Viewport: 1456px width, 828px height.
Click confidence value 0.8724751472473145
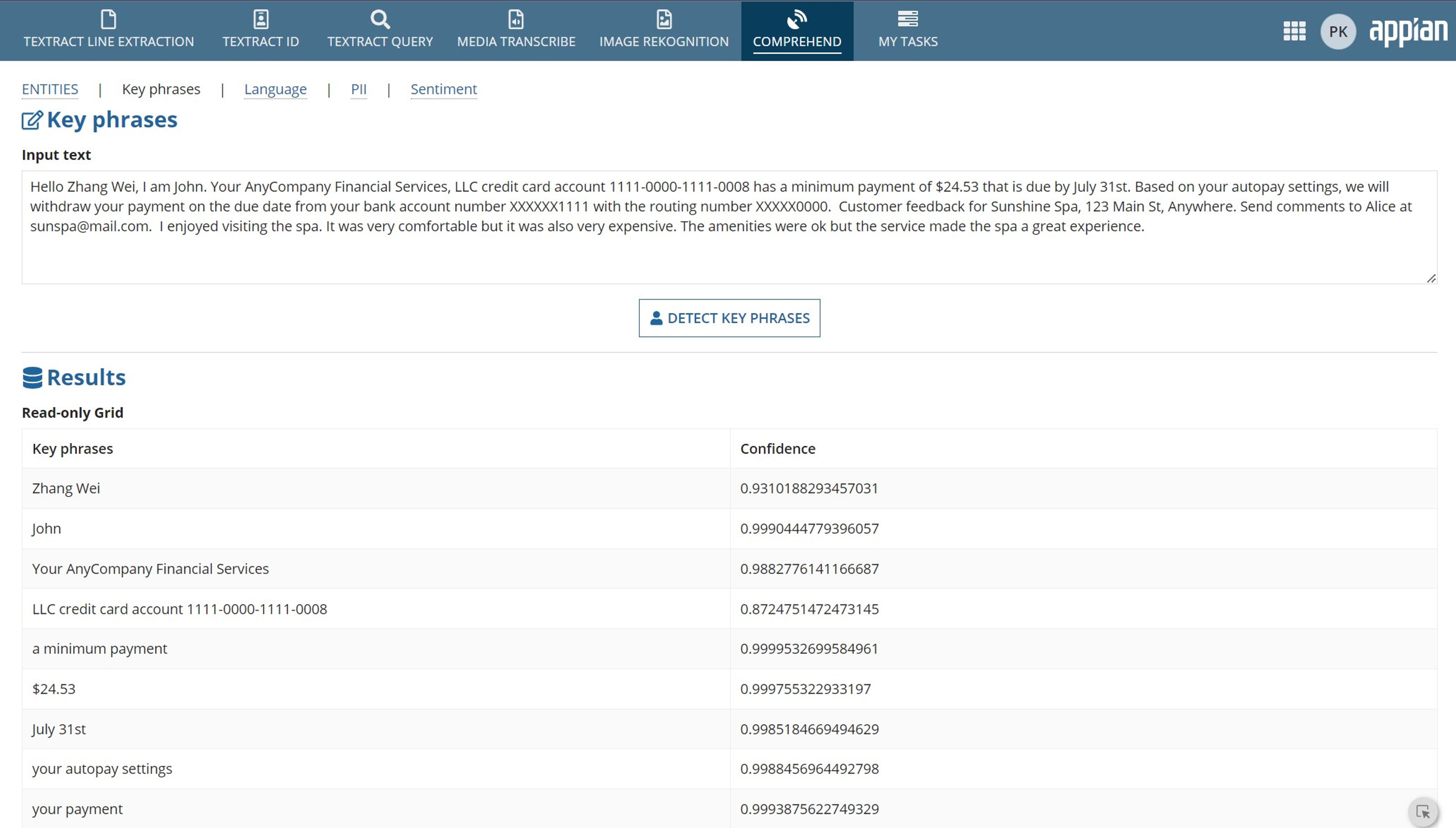pos(809,609)
